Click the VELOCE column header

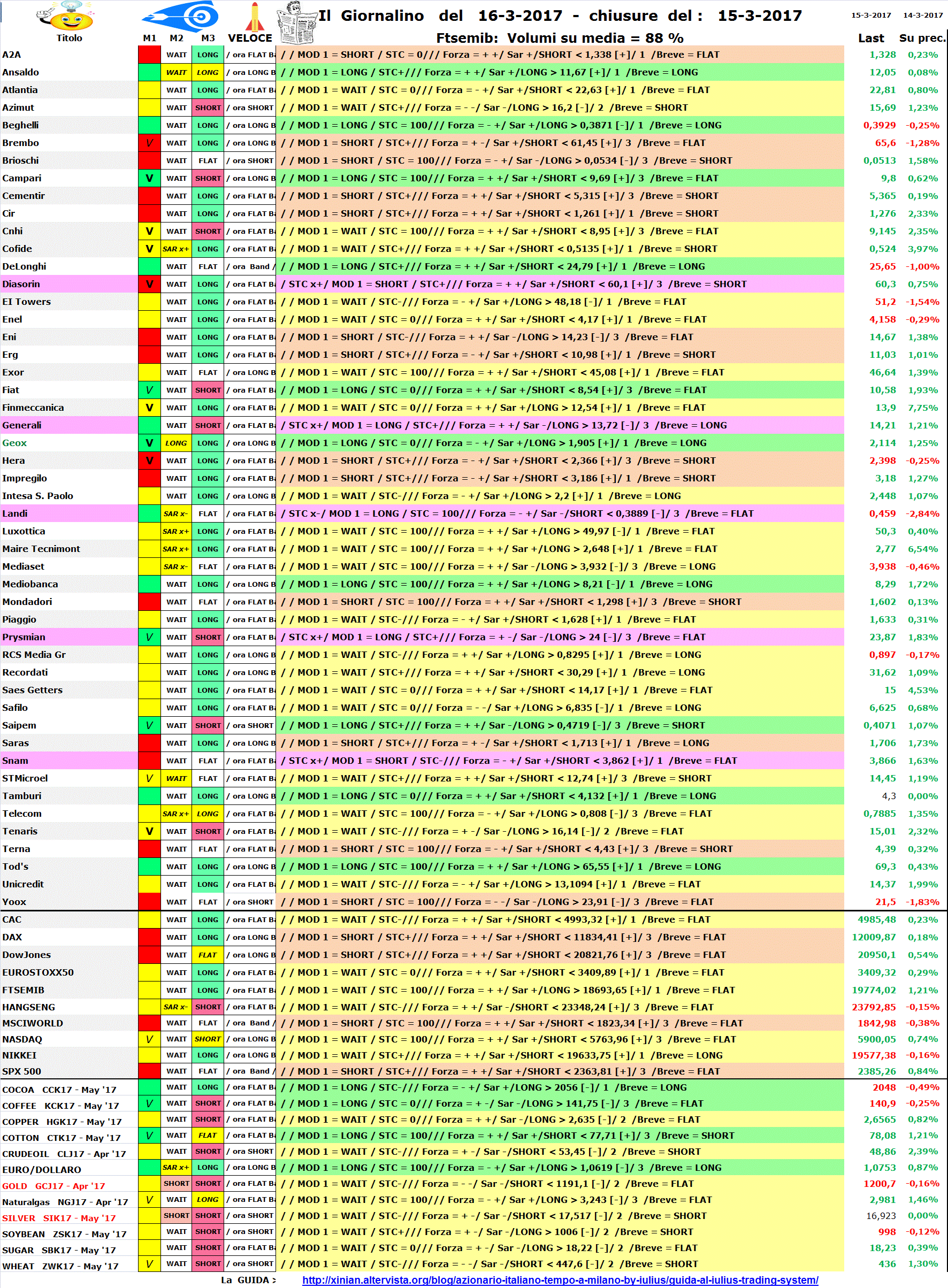(x=250, y=38)
